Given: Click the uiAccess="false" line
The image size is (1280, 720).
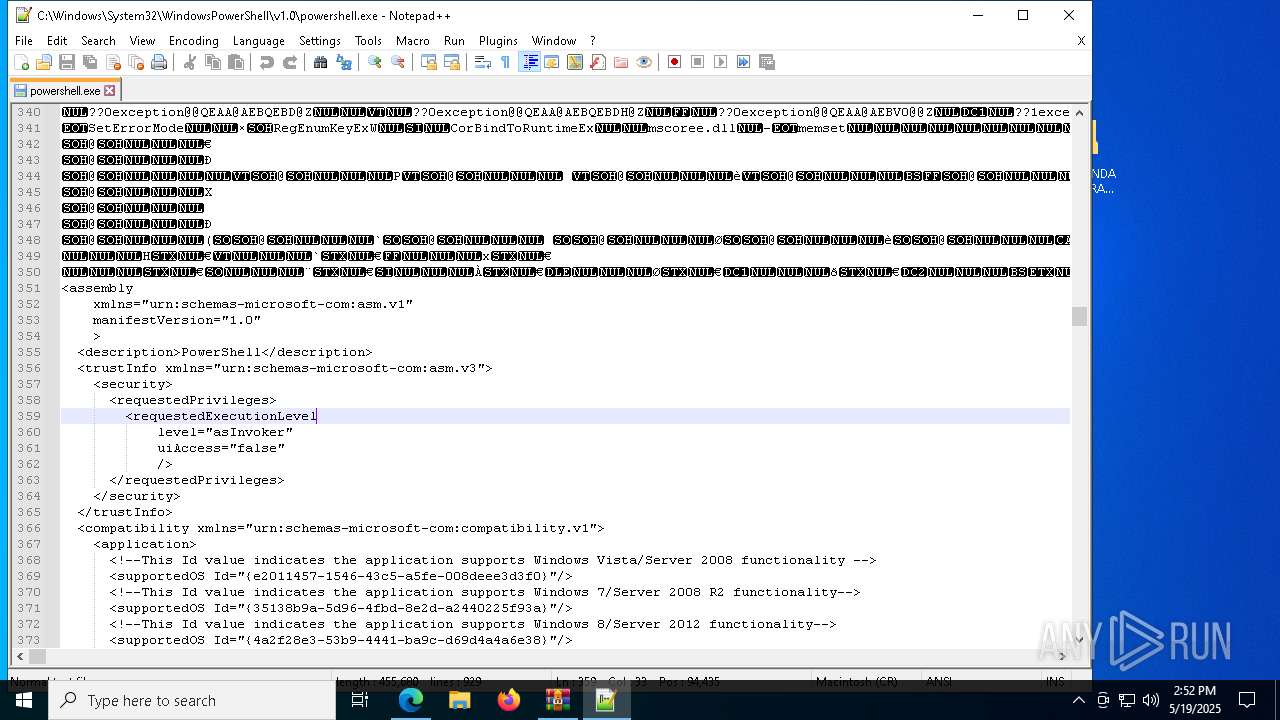Looking at the screenshot, I should pyautogui.click(x=221, y=448).
